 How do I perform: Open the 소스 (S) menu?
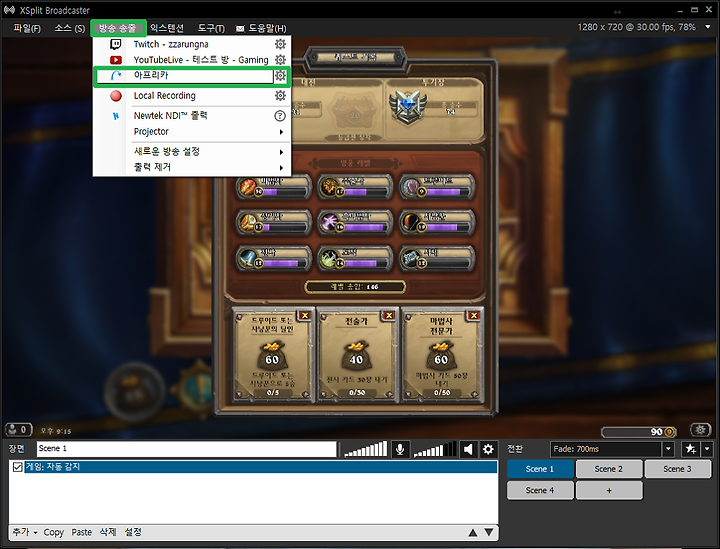pos(70,28)
